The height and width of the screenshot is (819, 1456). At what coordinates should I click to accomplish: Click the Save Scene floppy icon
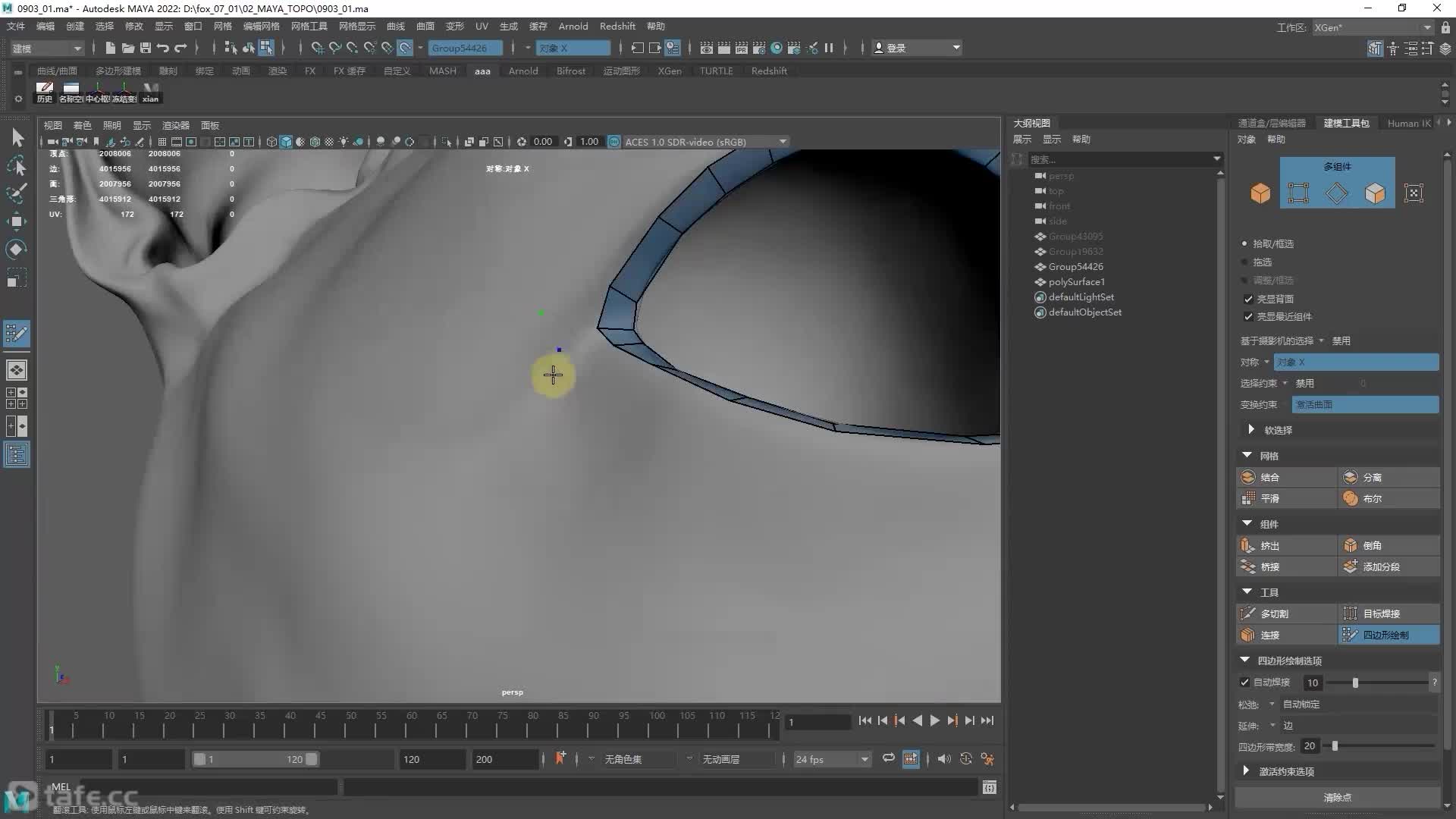click(146, 48)
